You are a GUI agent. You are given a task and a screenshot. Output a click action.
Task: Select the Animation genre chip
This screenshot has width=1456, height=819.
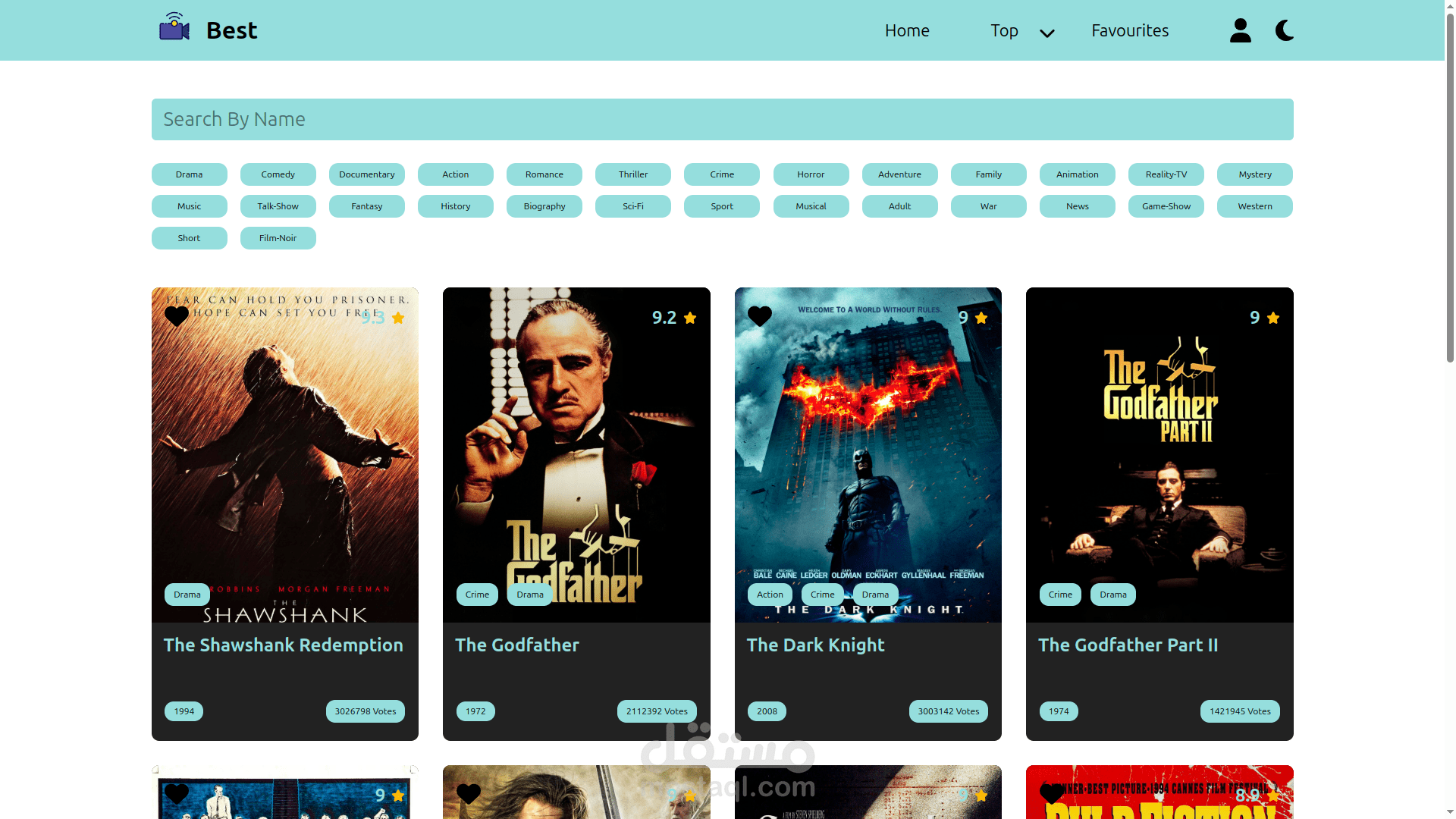(1078, 174)
